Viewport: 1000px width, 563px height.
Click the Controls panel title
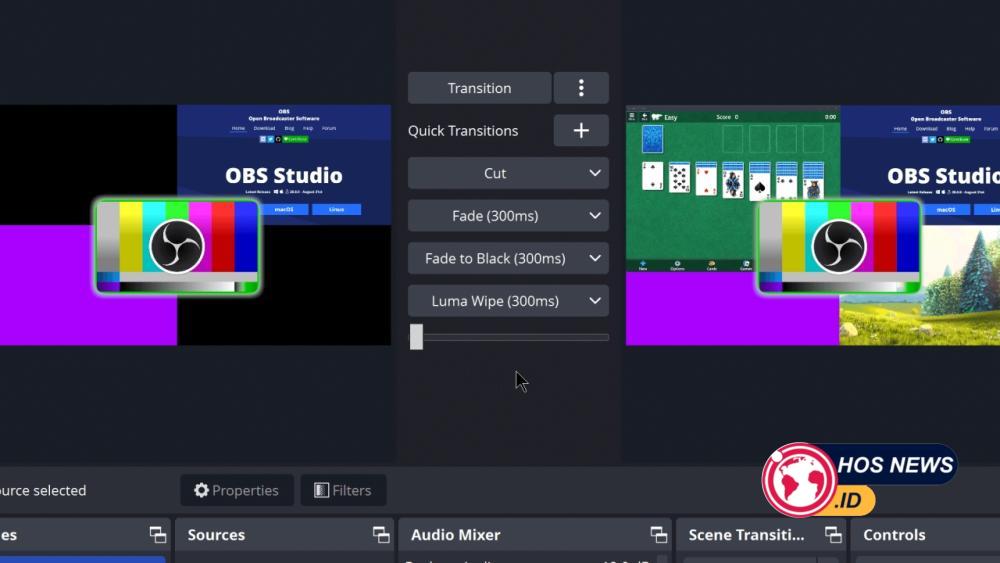pos(894,535)
